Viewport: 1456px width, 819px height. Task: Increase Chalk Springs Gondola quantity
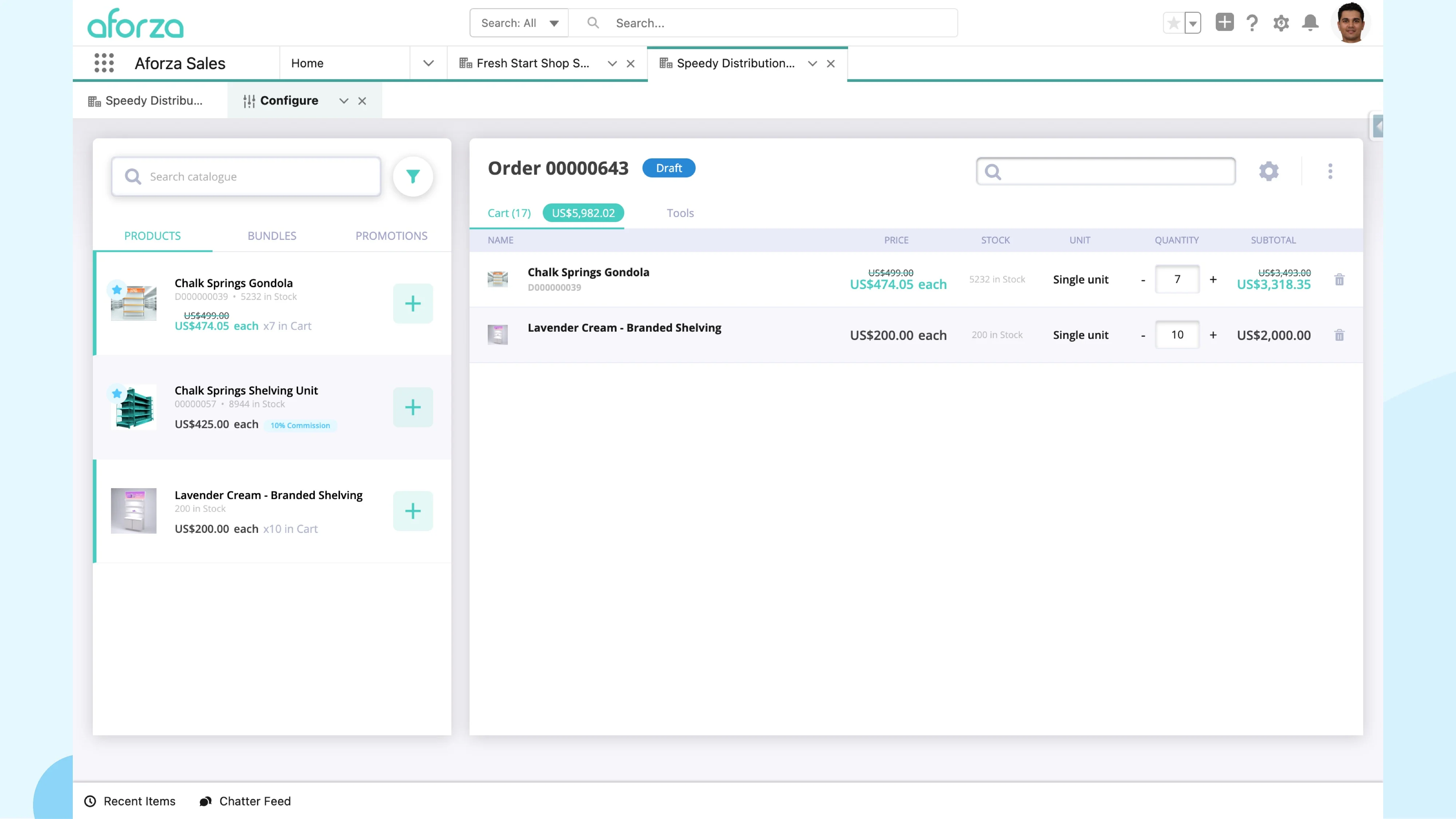[1213, 279]
